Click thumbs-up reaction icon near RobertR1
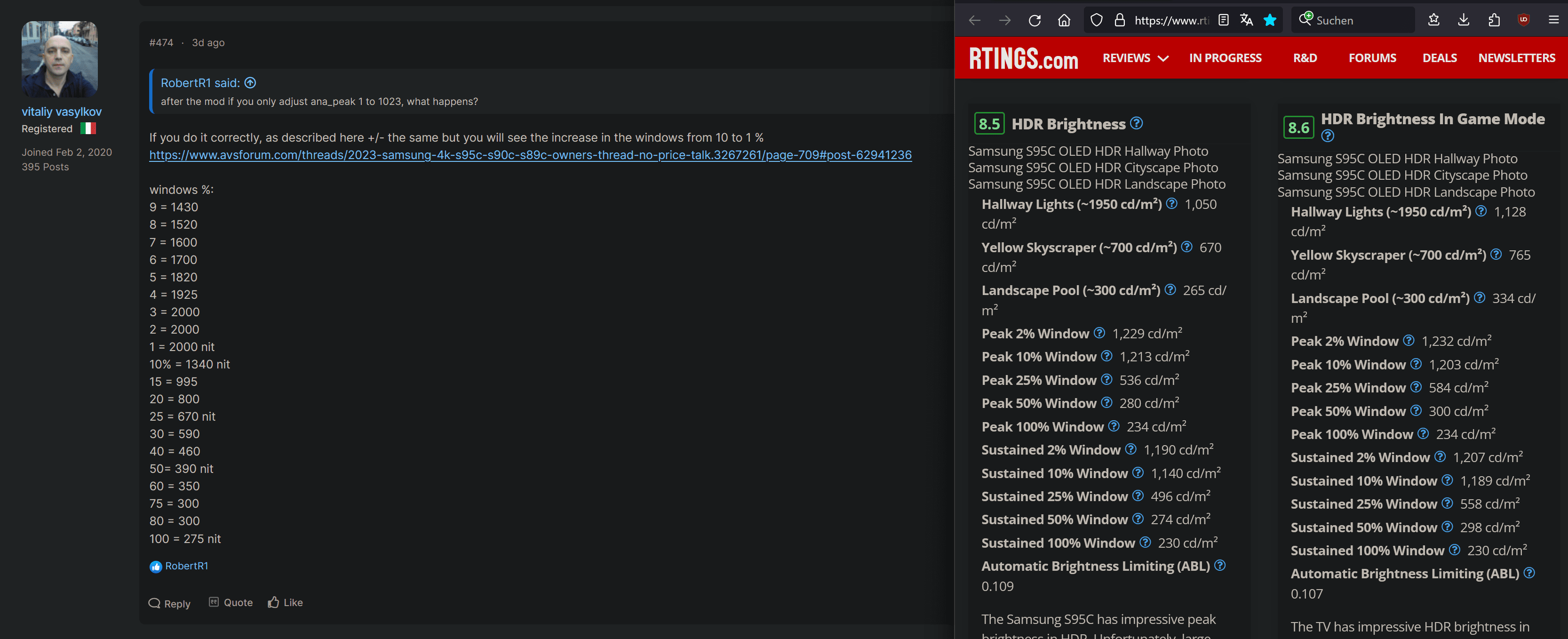The image size is (1568, 639). (x=156, y=567)
